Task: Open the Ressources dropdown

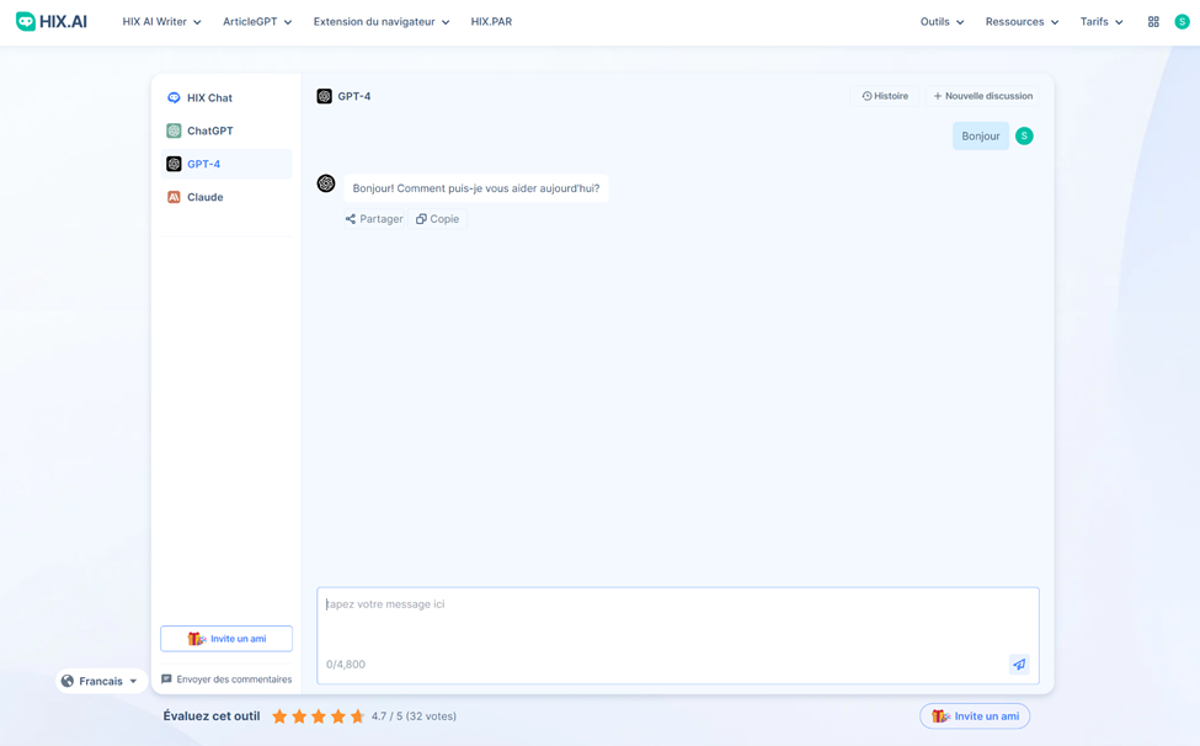Action: coord(1022,22)
